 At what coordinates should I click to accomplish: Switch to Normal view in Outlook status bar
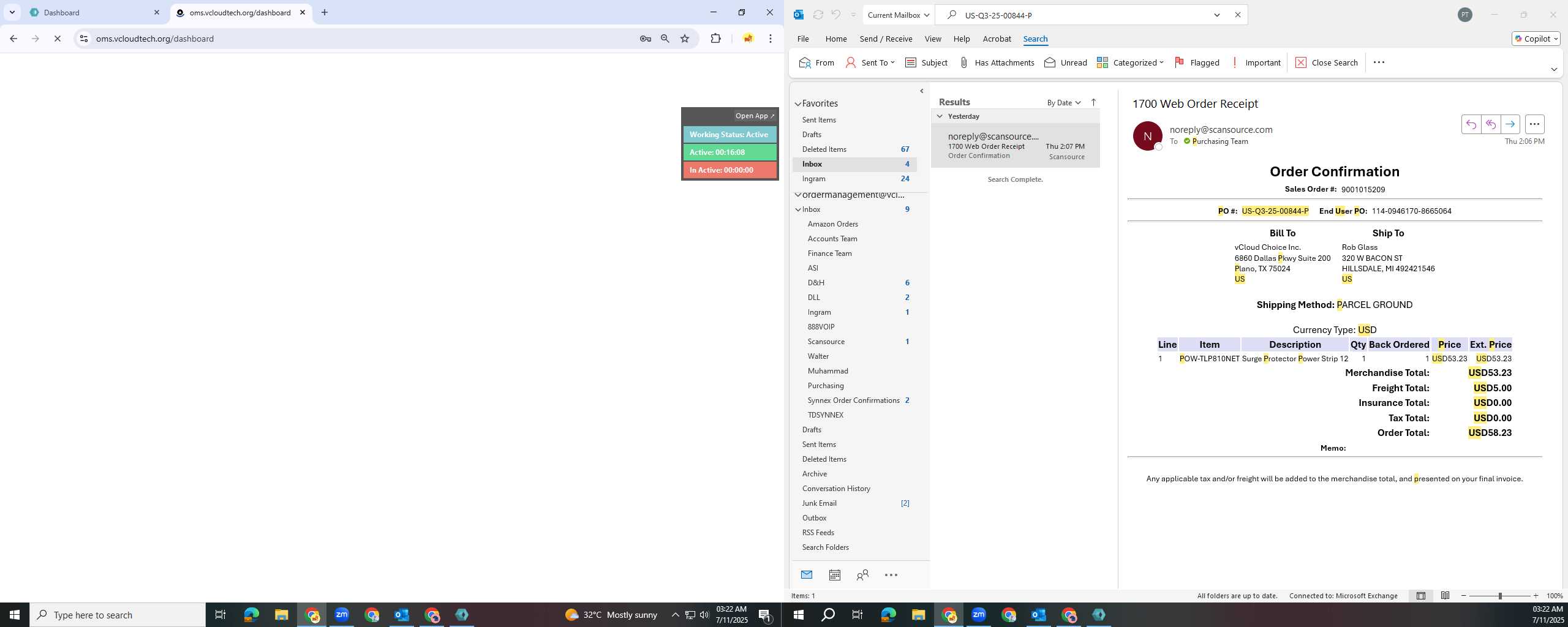[1420, 595]
